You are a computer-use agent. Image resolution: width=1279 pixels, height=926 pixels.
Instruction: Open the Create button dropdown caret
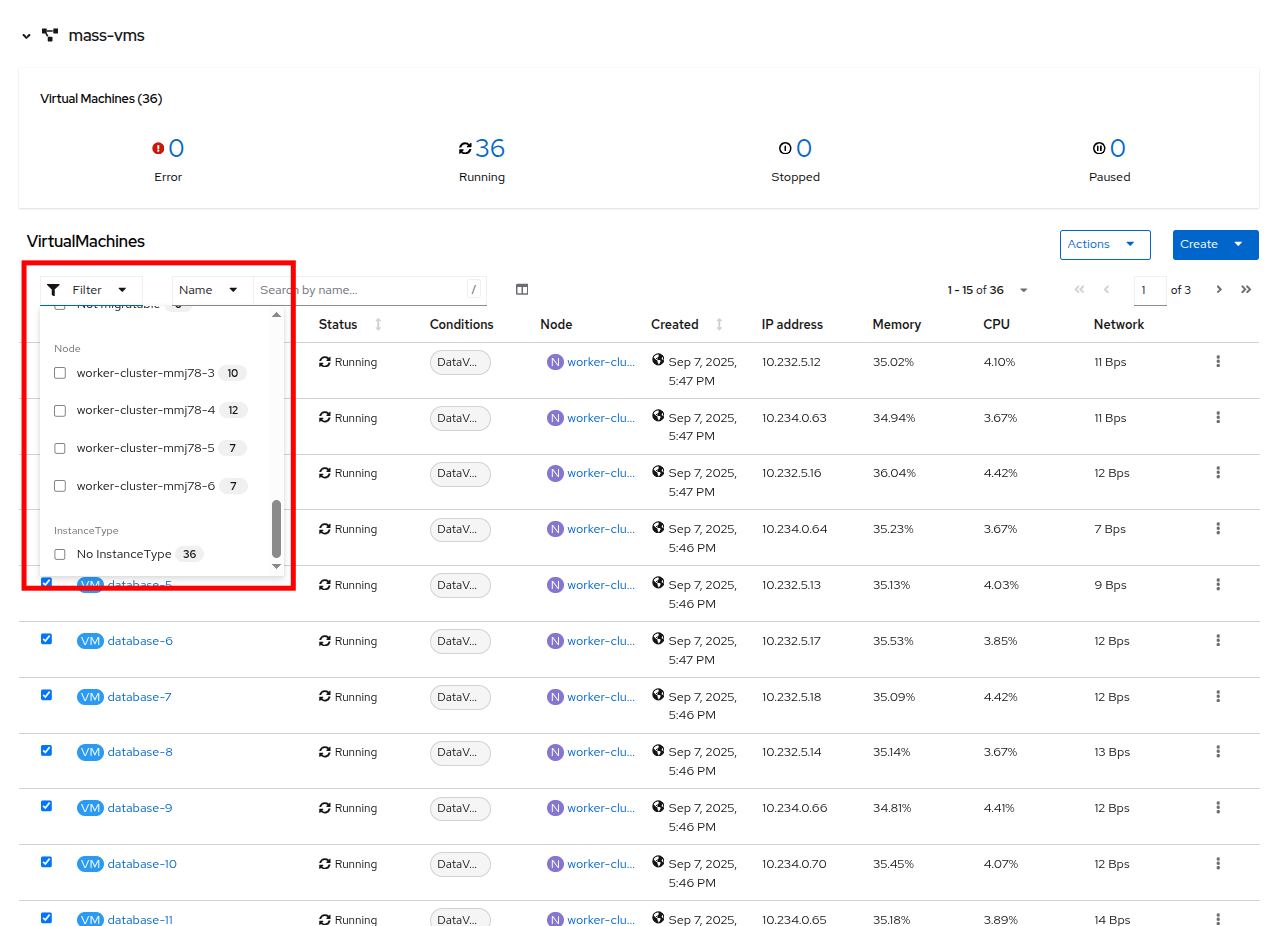click(x=1238, y=244)
